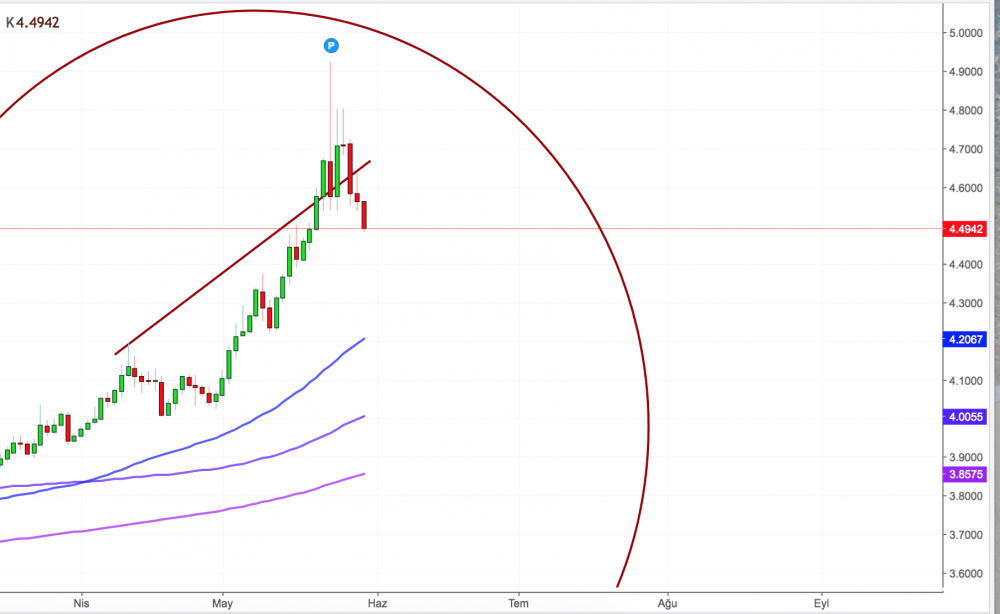Click the last red candle on the chart
Image resolution: width=1000 pixels, height=614 pixels.
(x=365, y=214)
